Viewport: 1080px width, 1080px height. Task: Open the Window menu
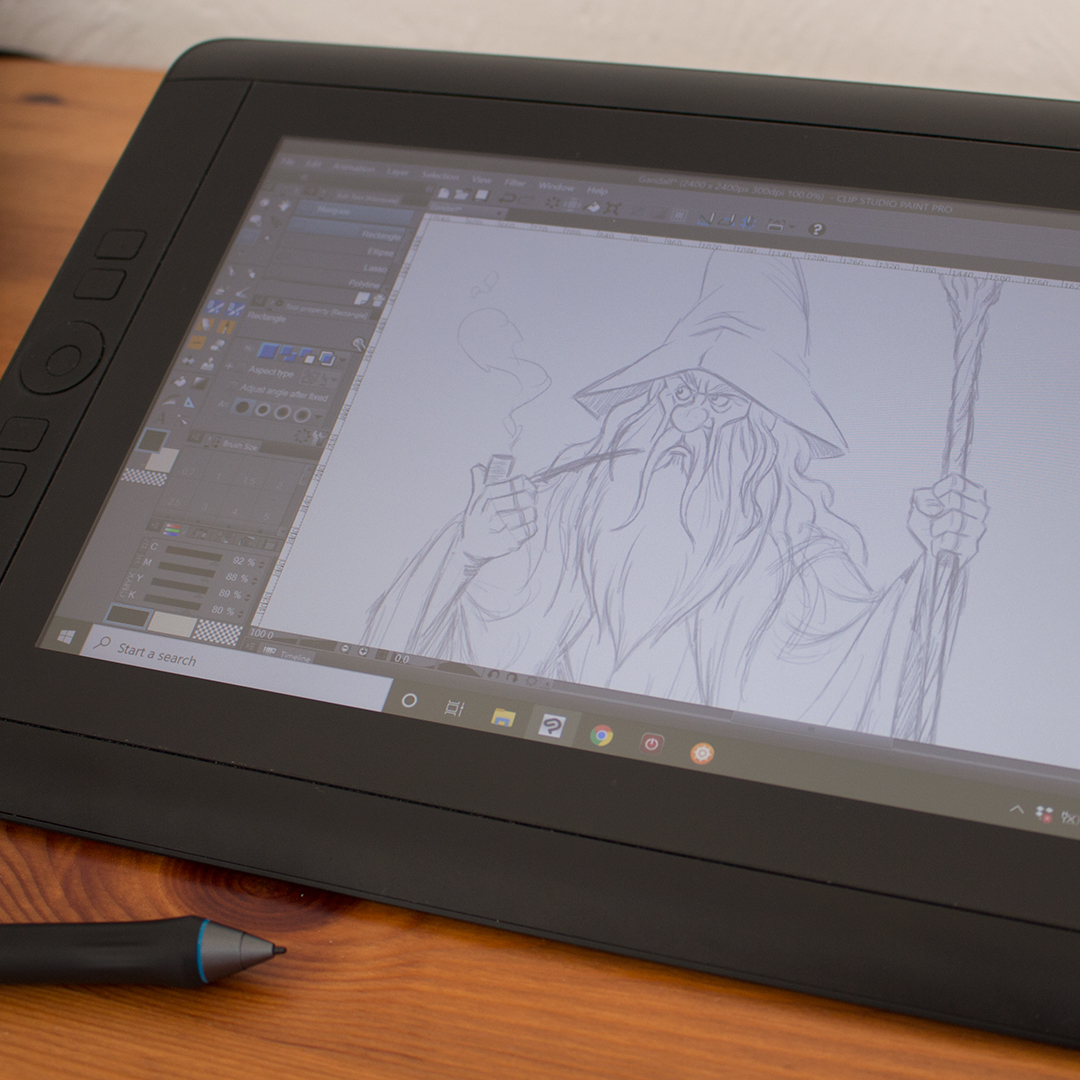pyautogui.click(x=556, y=187)
